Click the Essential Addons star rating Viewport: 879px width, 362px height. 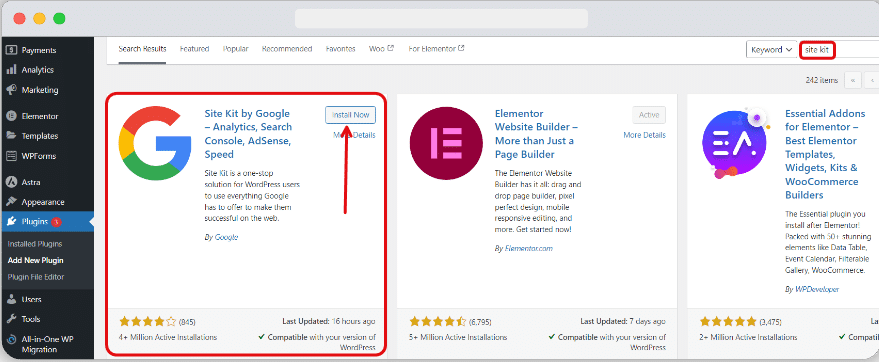(729, 322)
